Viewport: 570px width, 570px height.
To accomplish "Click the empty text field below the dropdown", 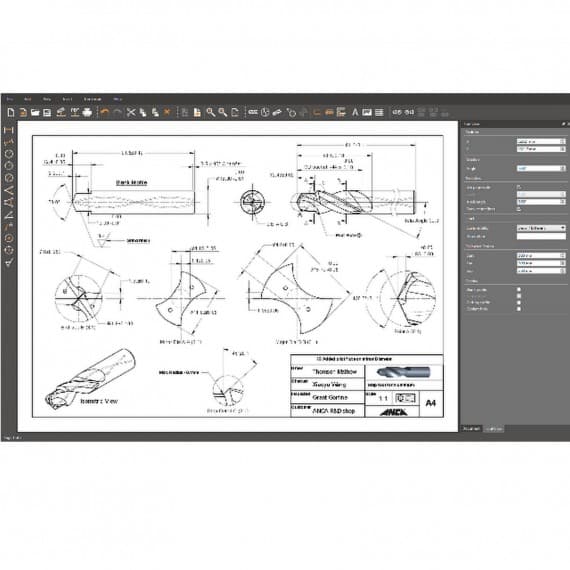I will click(541, 236).
